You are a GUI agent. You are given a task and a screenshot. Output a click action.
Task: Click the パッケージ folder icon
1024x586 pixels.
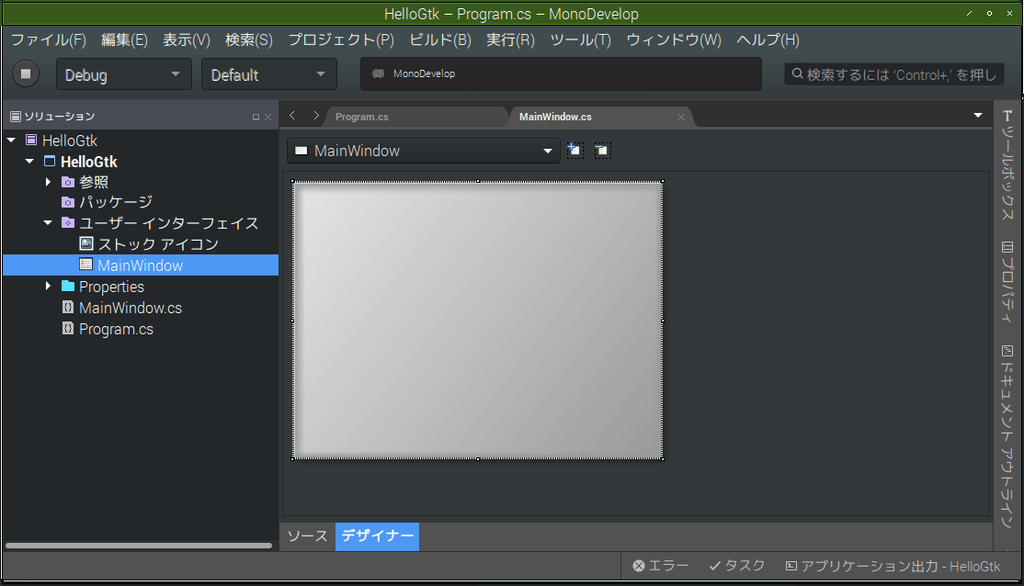pyautogui.click(x=68, y=202)
